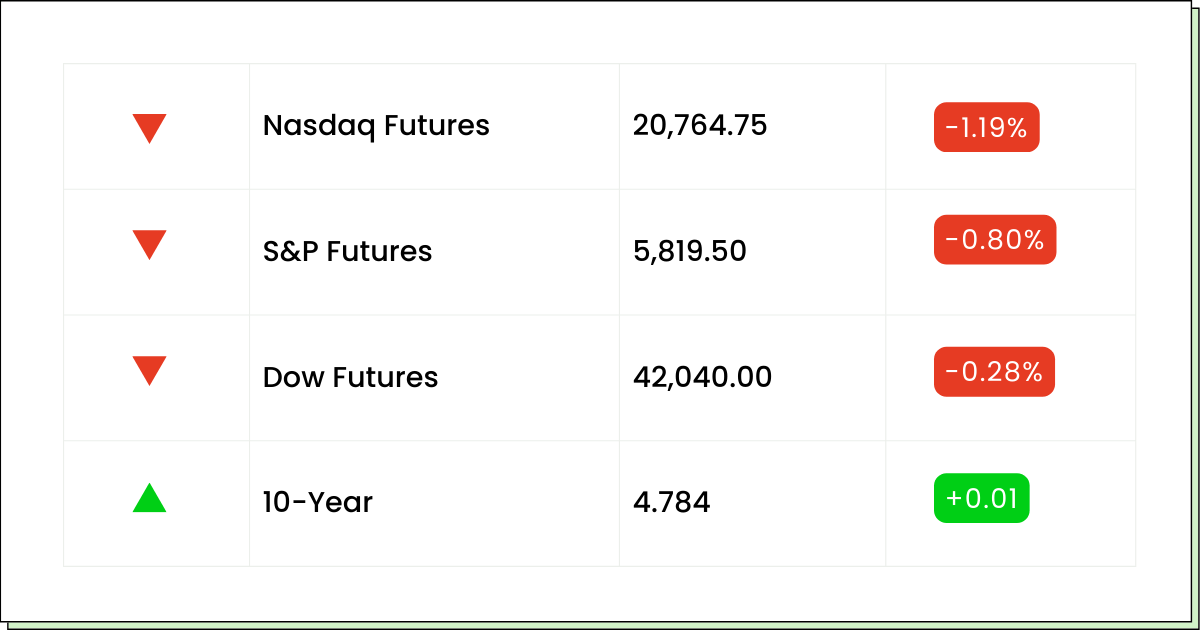Image resolution: width=1200 pixels, height=630 pixels.
Task: Click the red down arrow beside S&P Futures
Action: [149, 245]
